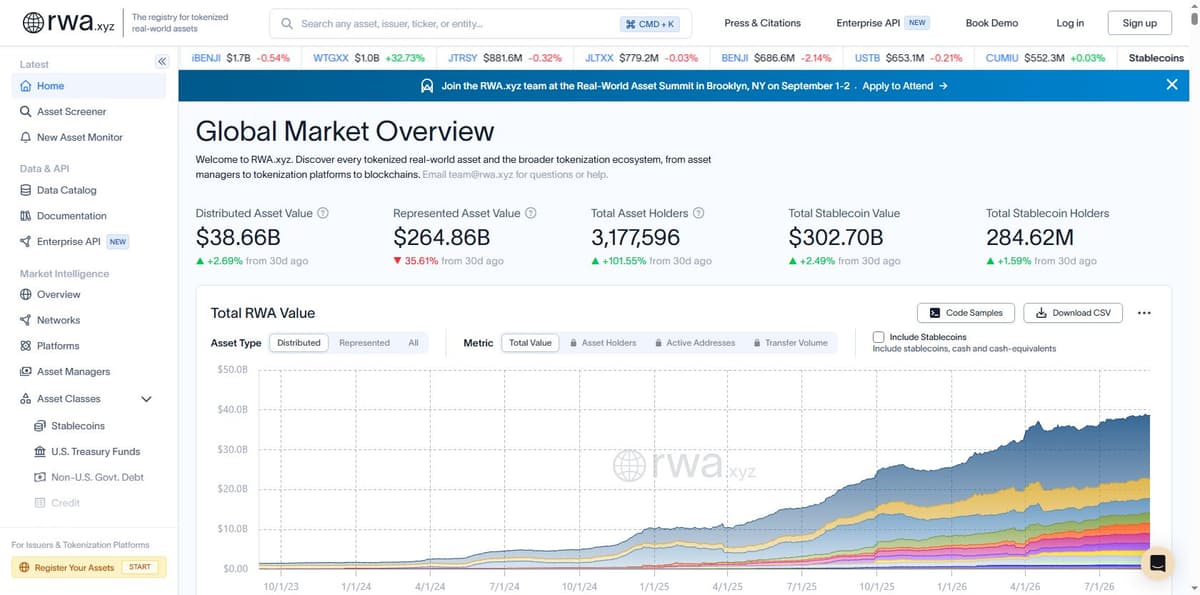Open Data Catalog in the sidebar
1200x595 pixels.
click(x=89, y=190)
